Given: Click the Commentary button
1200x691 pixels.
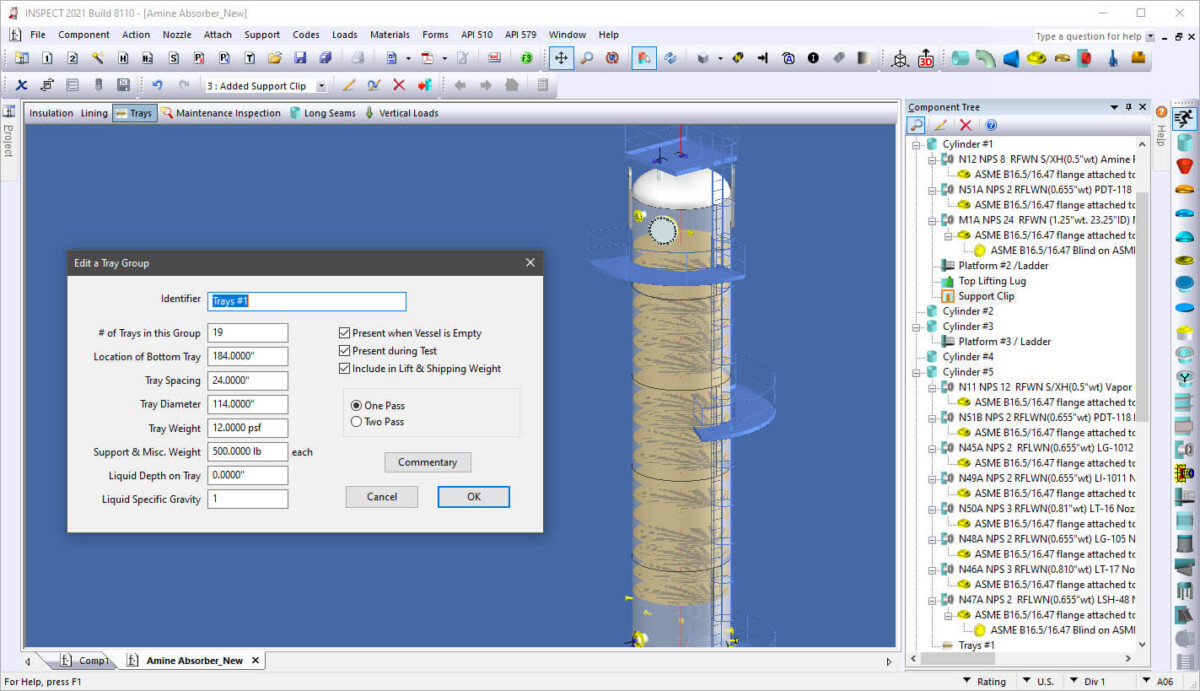Looking at the screenshot, I should point(427,462).
